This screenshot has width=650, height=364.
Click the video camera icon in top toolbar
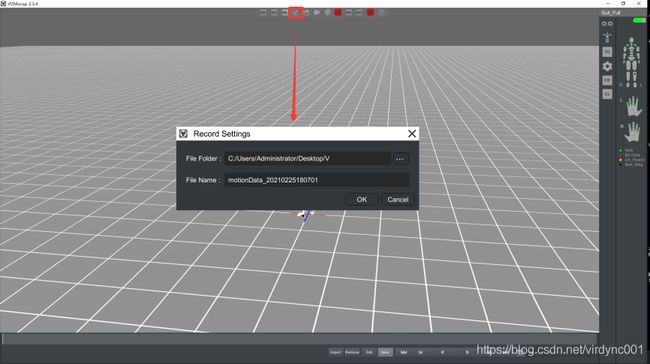tap(317, 12)
